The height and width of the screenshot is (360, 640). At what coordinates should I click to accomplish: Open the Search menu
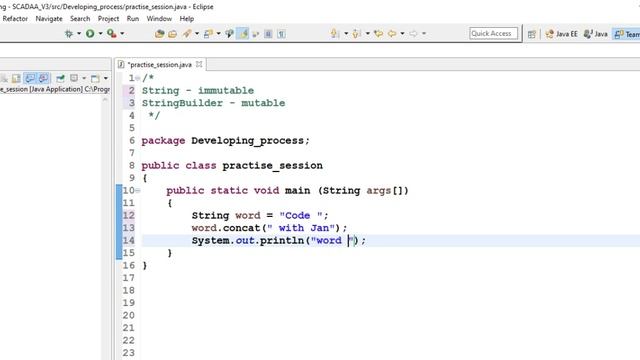(80, 19)
